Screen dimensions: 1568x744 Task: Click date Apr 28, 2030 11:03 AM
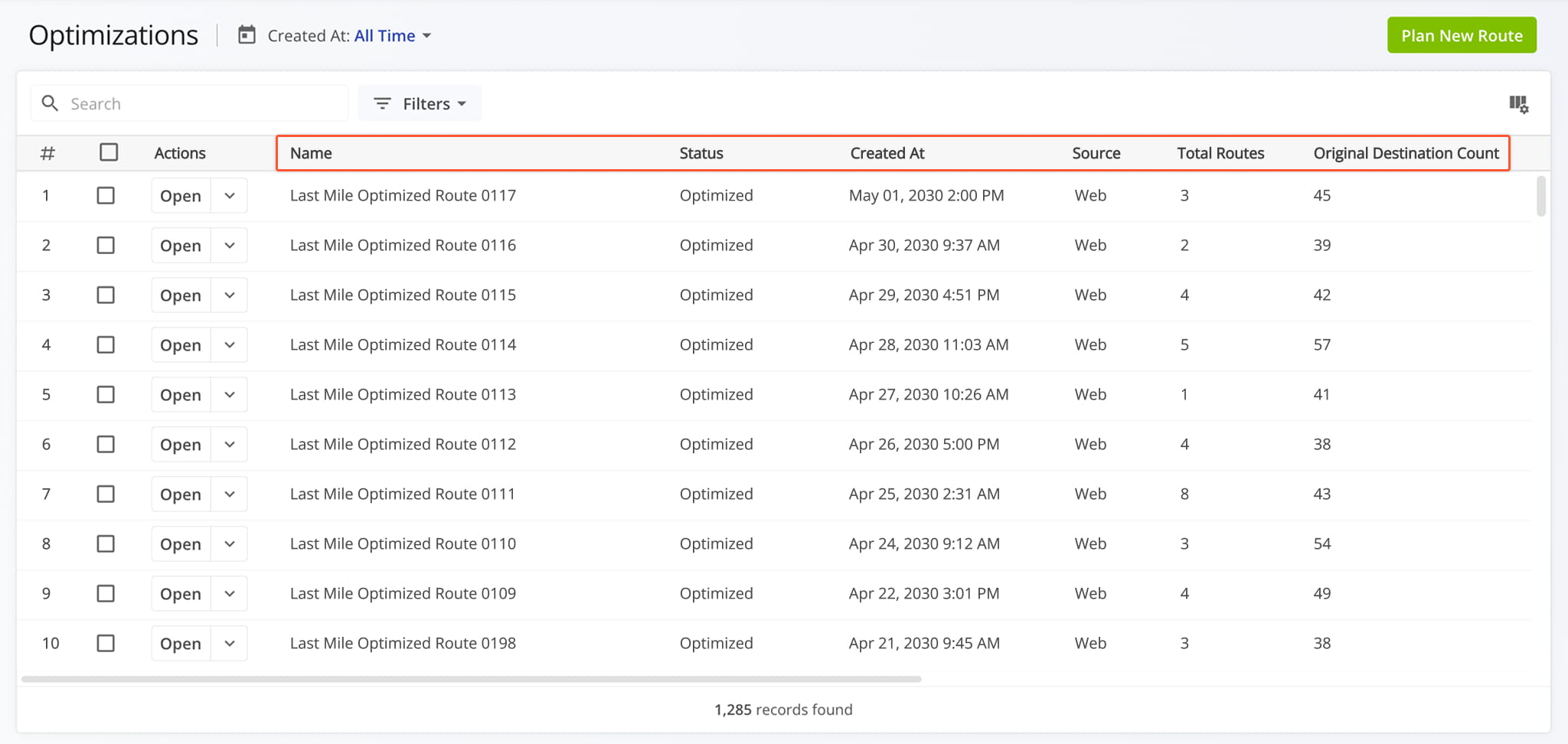(929, 344)
